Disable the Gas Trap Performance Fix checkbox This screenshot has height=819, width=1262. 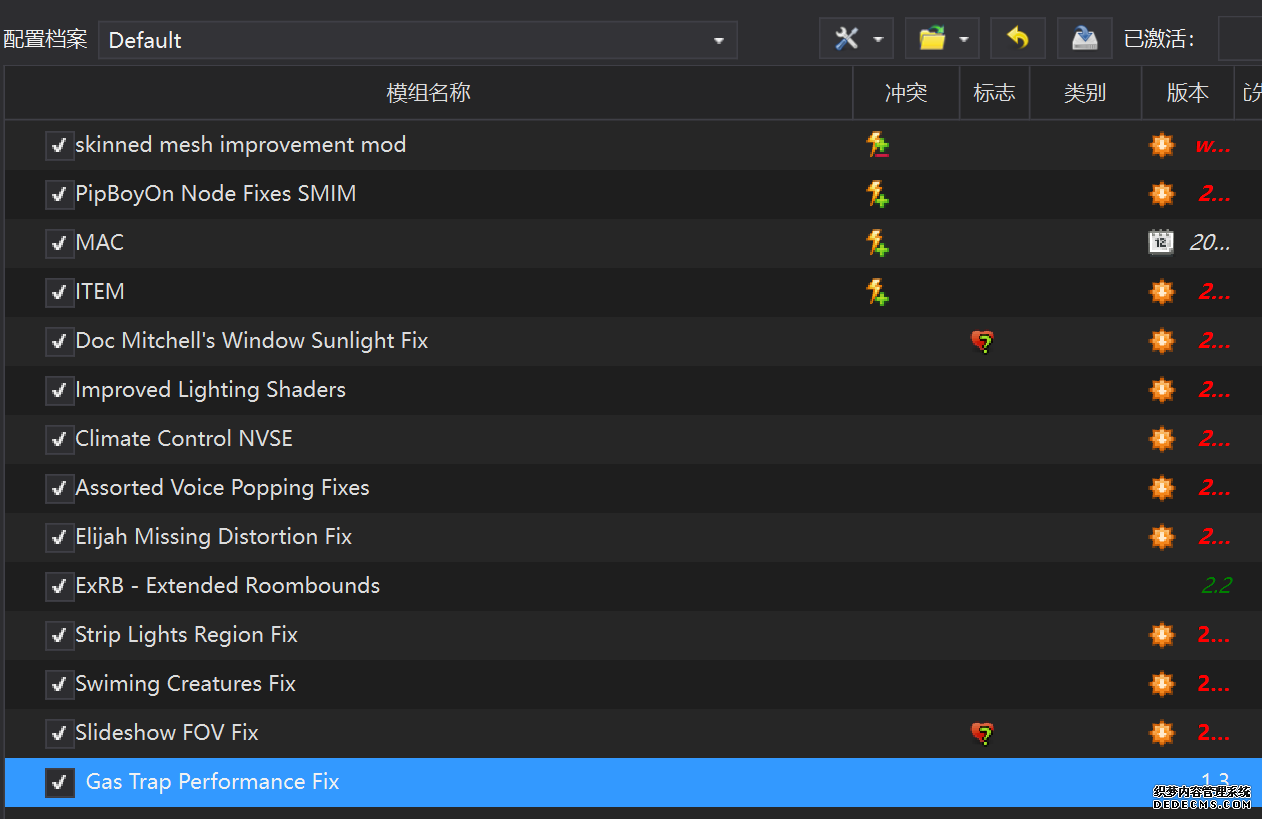tap(60, 782)
